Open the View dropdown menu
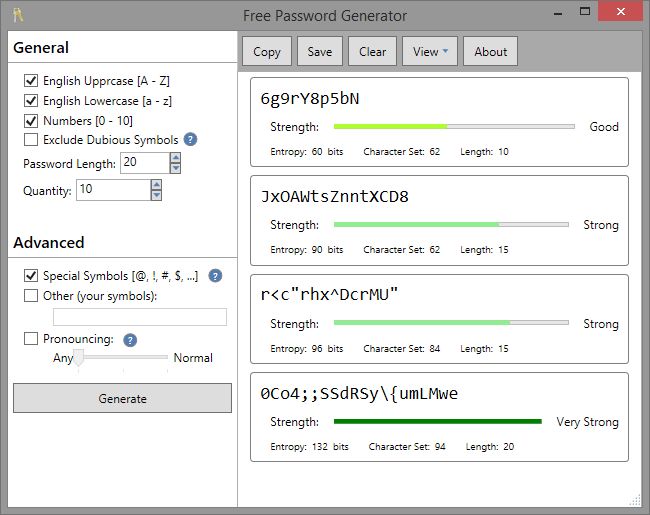 point(431,52)
